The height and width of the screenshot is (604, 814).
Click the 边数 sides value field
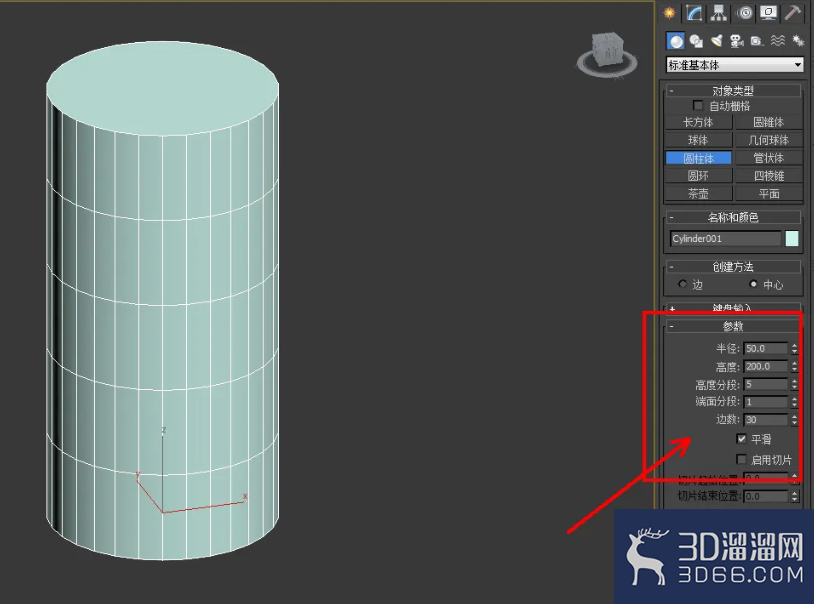click(x=766, y=419)
